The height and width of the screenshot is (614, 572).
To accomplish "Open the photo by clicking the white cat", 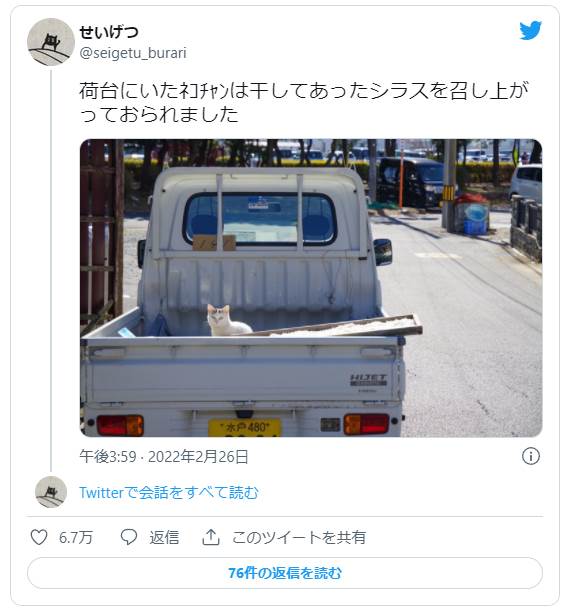I will point(227,320).
